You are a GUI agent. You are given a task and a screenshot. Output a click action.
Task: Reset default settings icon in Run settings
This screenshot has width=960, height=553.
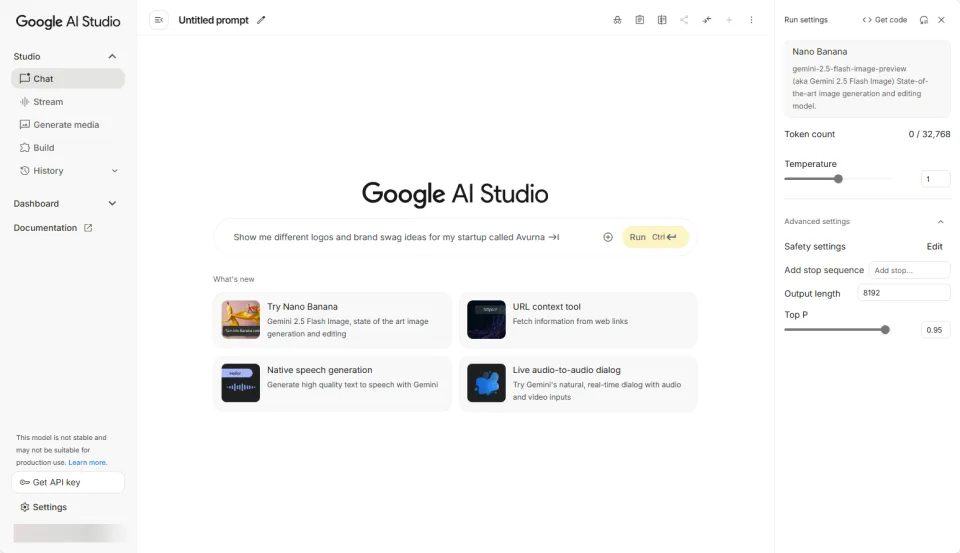[924, 20]
